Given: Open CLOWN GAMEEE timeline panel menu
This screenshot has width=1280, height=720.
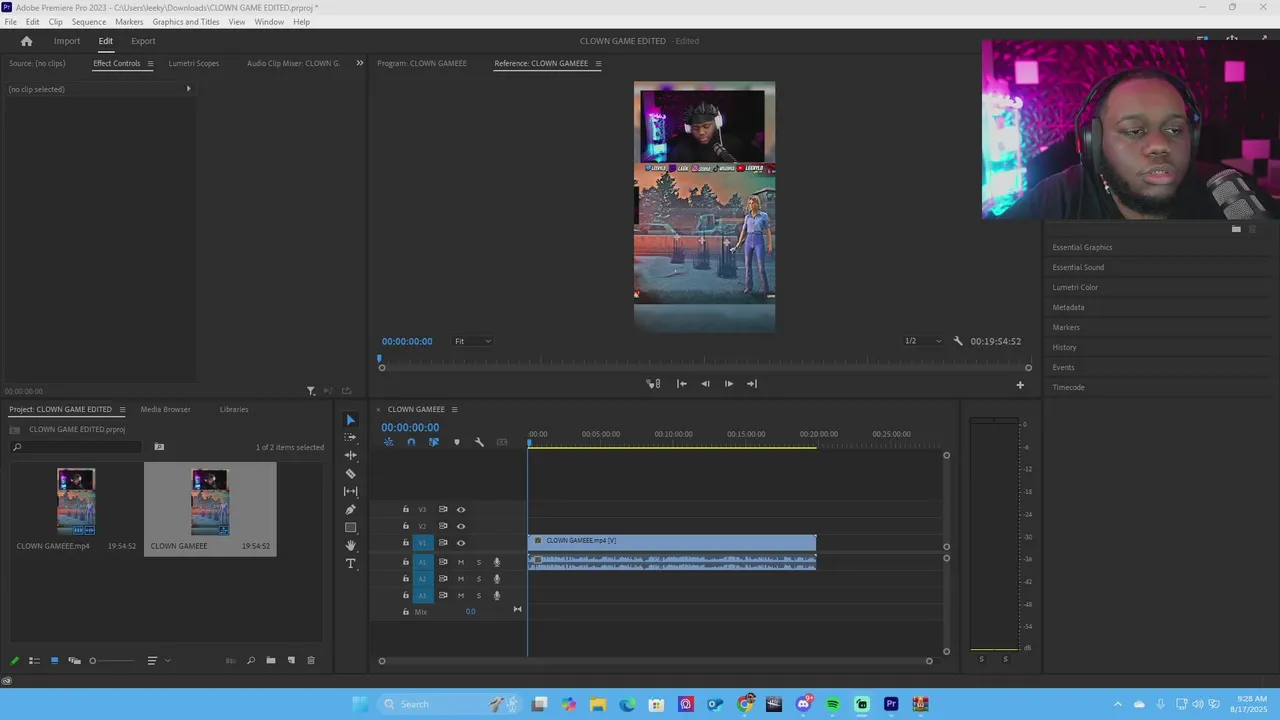Looking at the screenshot, I should [454, 409].
